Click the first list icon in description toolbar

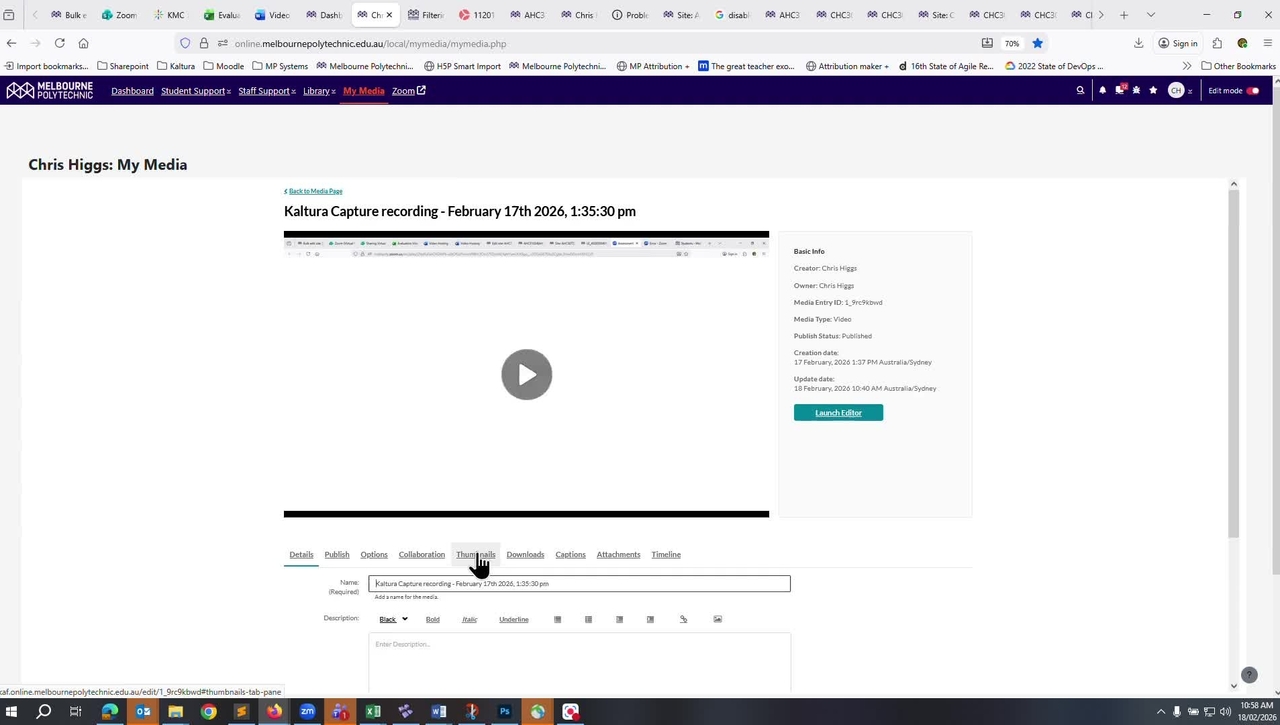coord(557,619)
